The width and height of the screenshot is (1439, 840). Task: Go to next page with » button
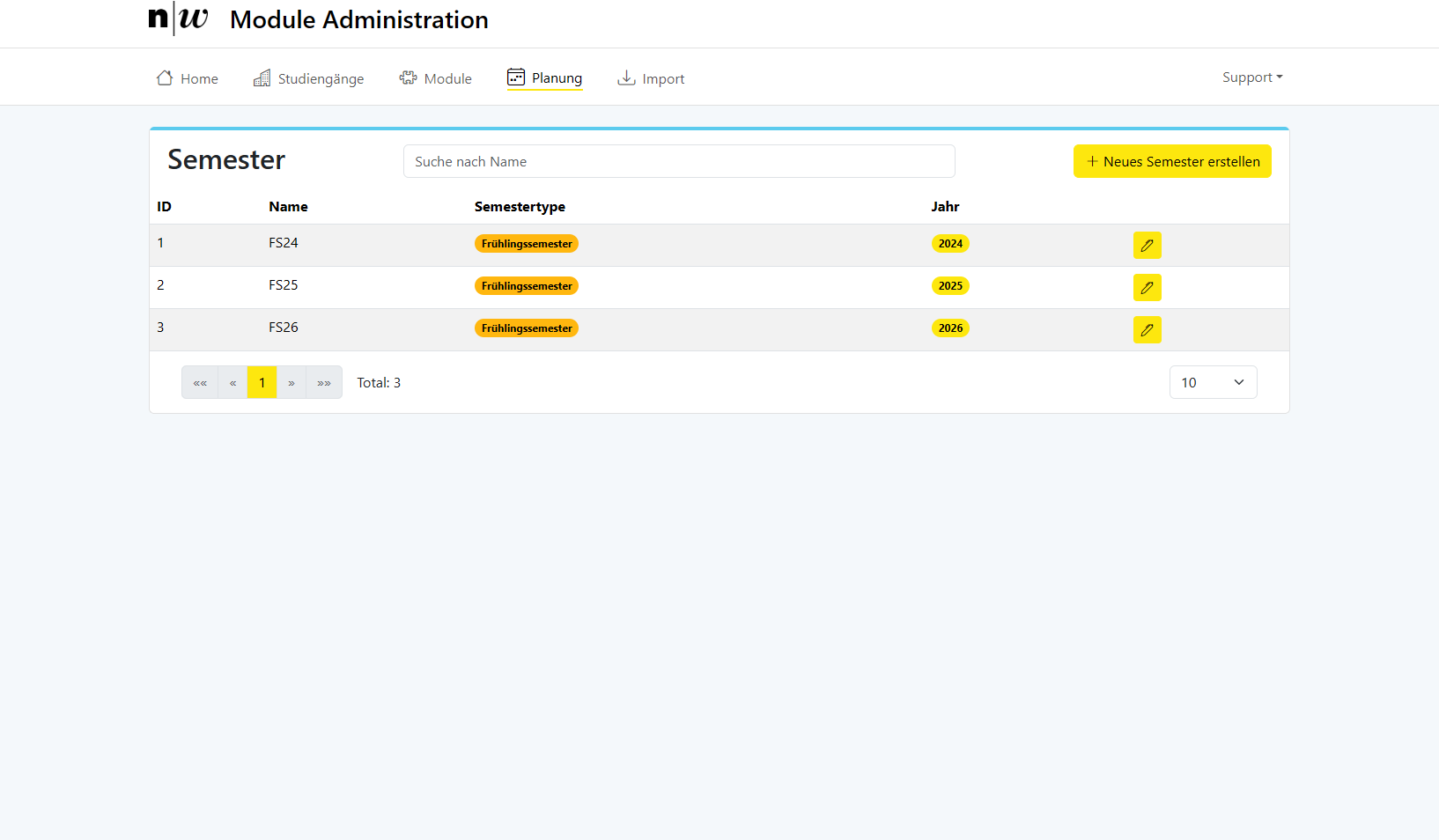click(291, 382)
